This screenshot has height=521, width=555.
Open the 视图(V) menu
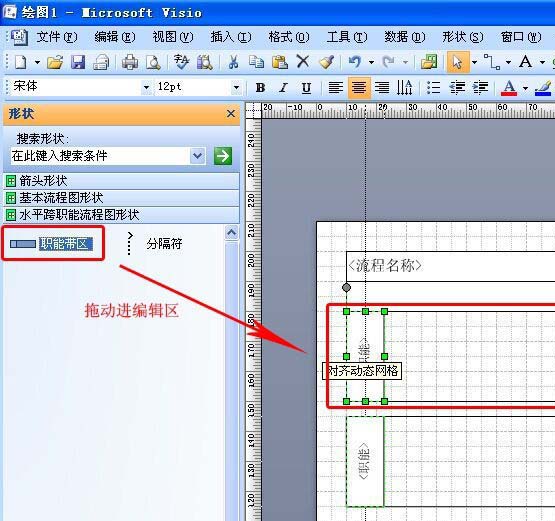(x=173, y=37)
